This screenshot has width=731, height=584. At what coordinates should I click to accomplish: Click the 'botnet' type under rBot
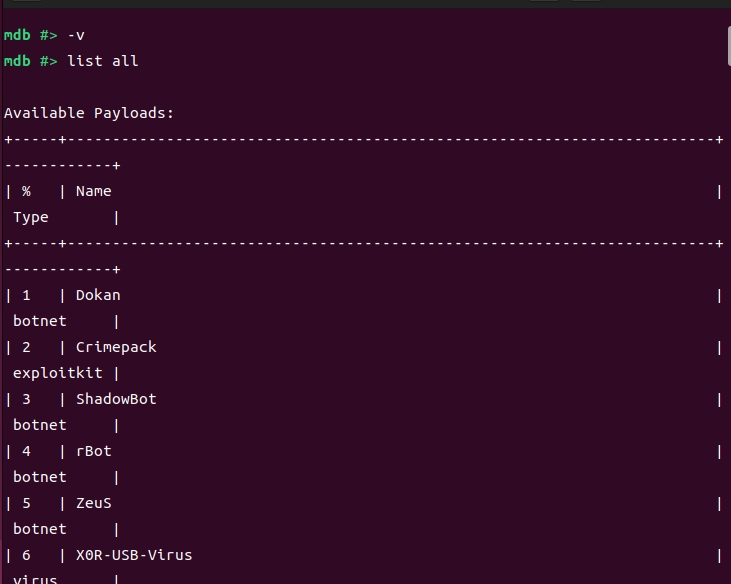(40, 477)
